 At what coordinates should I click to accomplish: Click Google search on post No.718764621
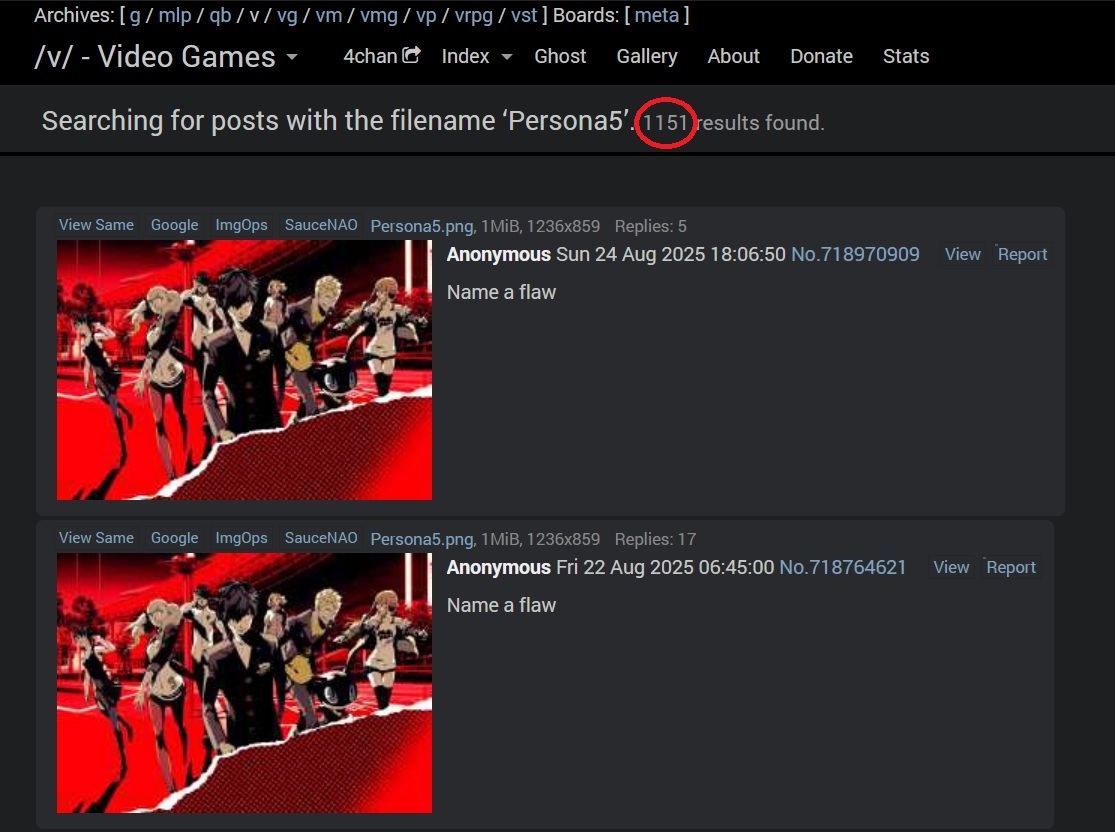174,538
